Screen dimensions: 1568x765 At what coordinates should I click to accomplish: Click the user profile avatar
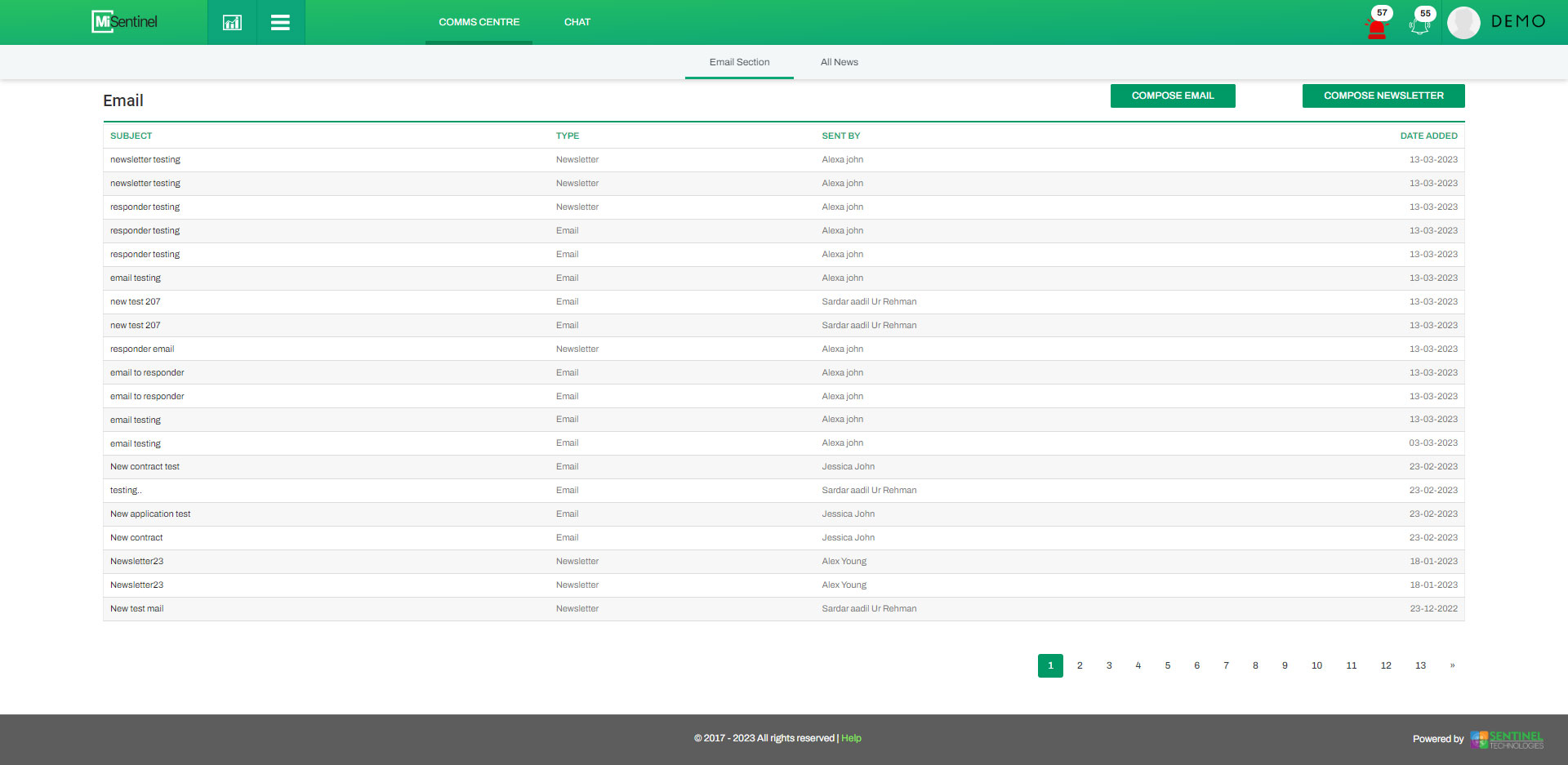1463,23
